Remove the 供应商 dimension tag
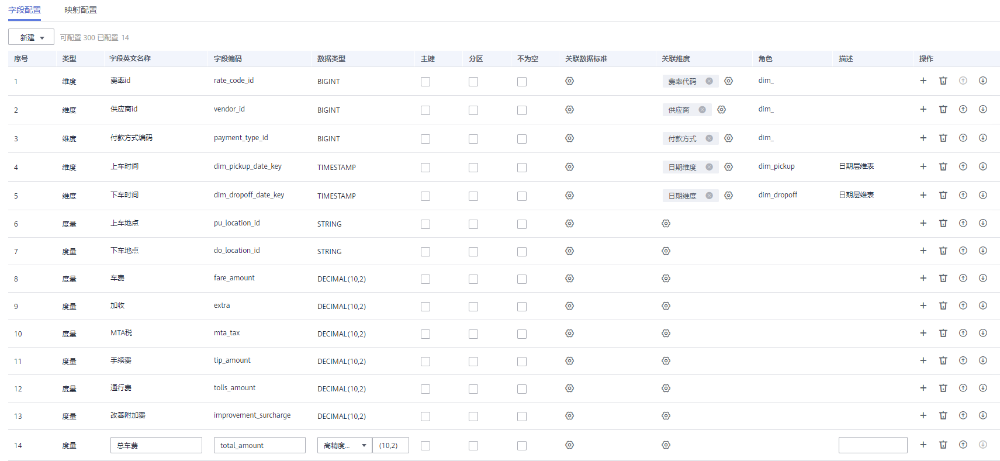The height and width of the screenshot is (461, 1000). (x=704, y=109)
